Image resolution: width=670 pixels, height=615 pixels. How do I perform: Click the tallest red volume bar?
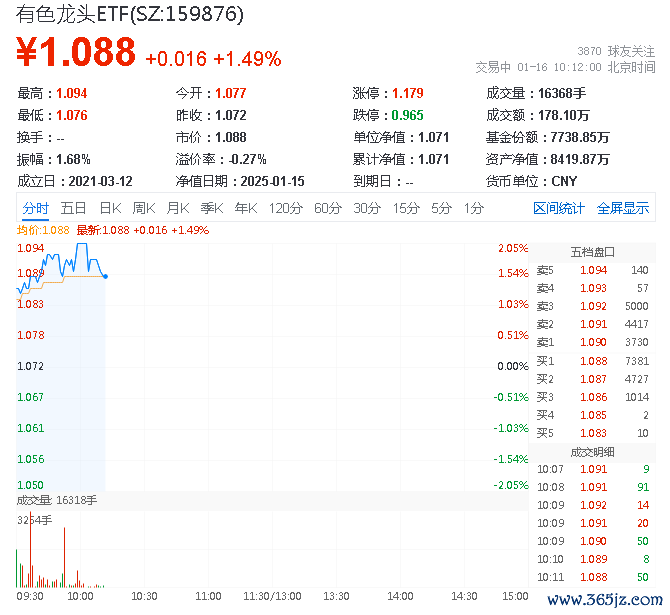pos(30,549)
